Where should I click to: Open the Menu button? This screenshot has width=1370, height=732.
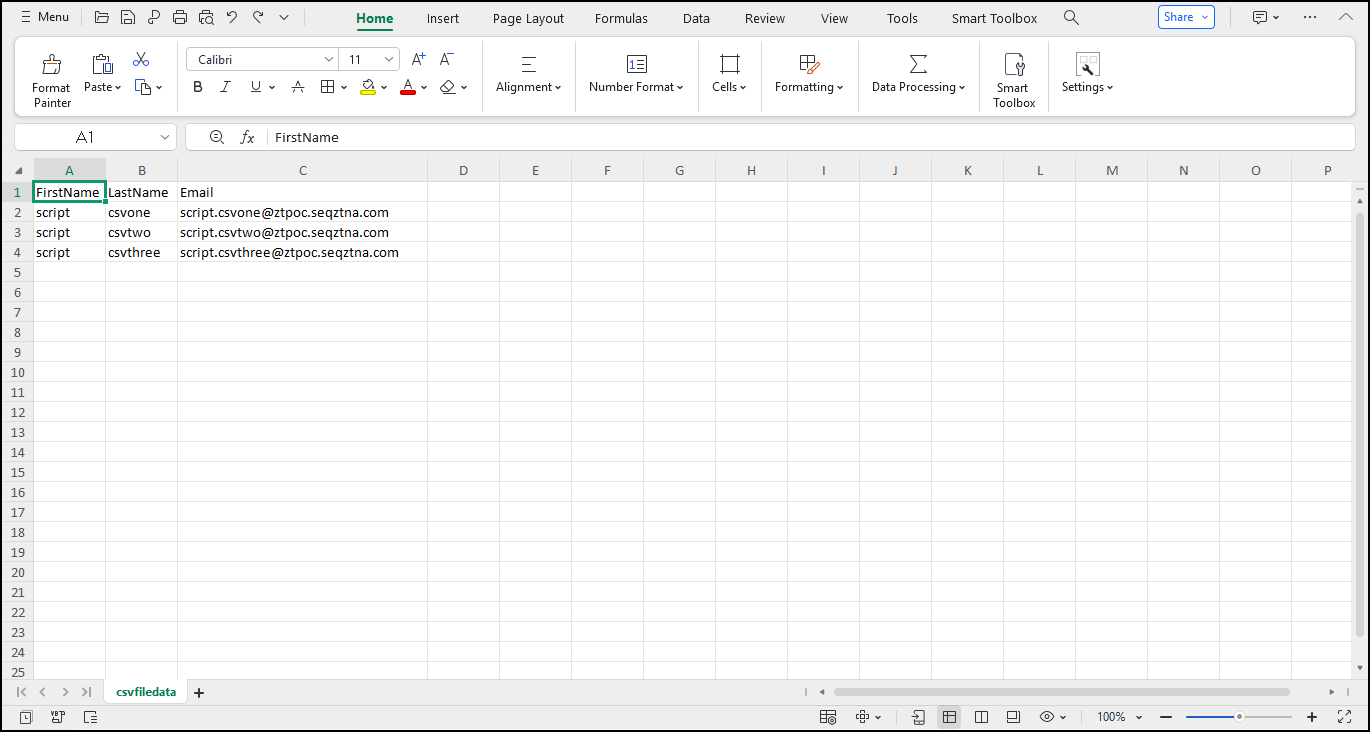pyautogui.click(x=45, y=17)
